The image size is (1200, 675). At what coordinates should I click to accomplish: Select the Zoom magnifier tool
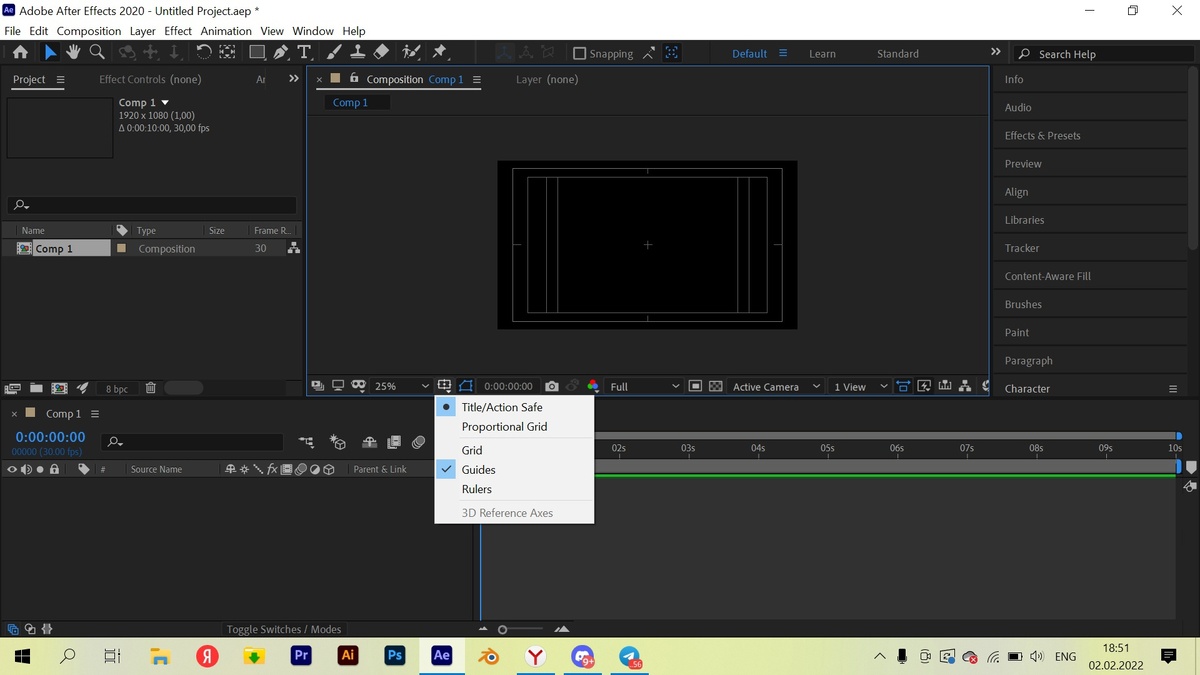tap(97, 53)
